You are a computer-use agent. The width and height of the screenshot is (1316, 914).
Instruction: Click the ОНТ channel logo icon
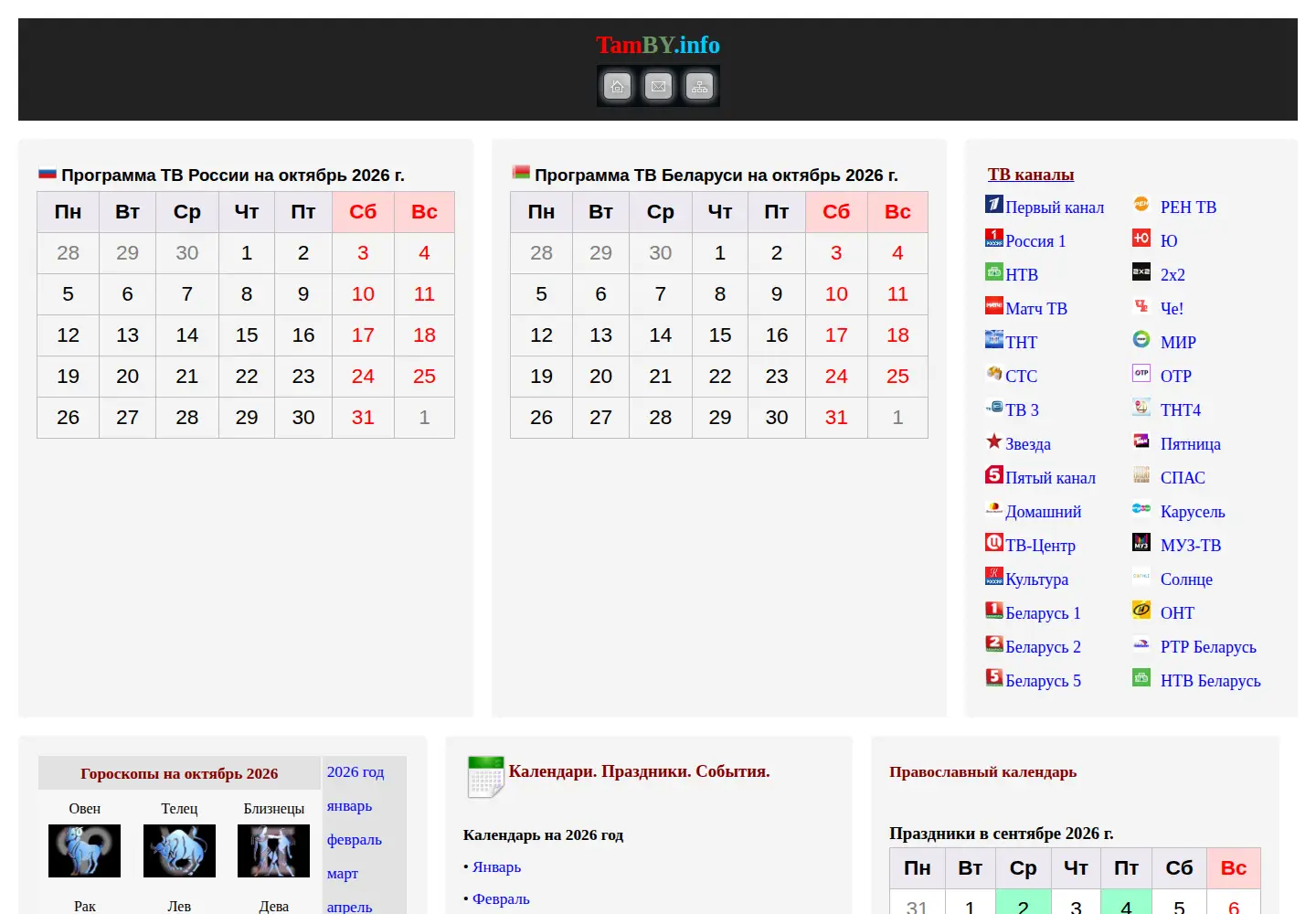(1141, 610)
